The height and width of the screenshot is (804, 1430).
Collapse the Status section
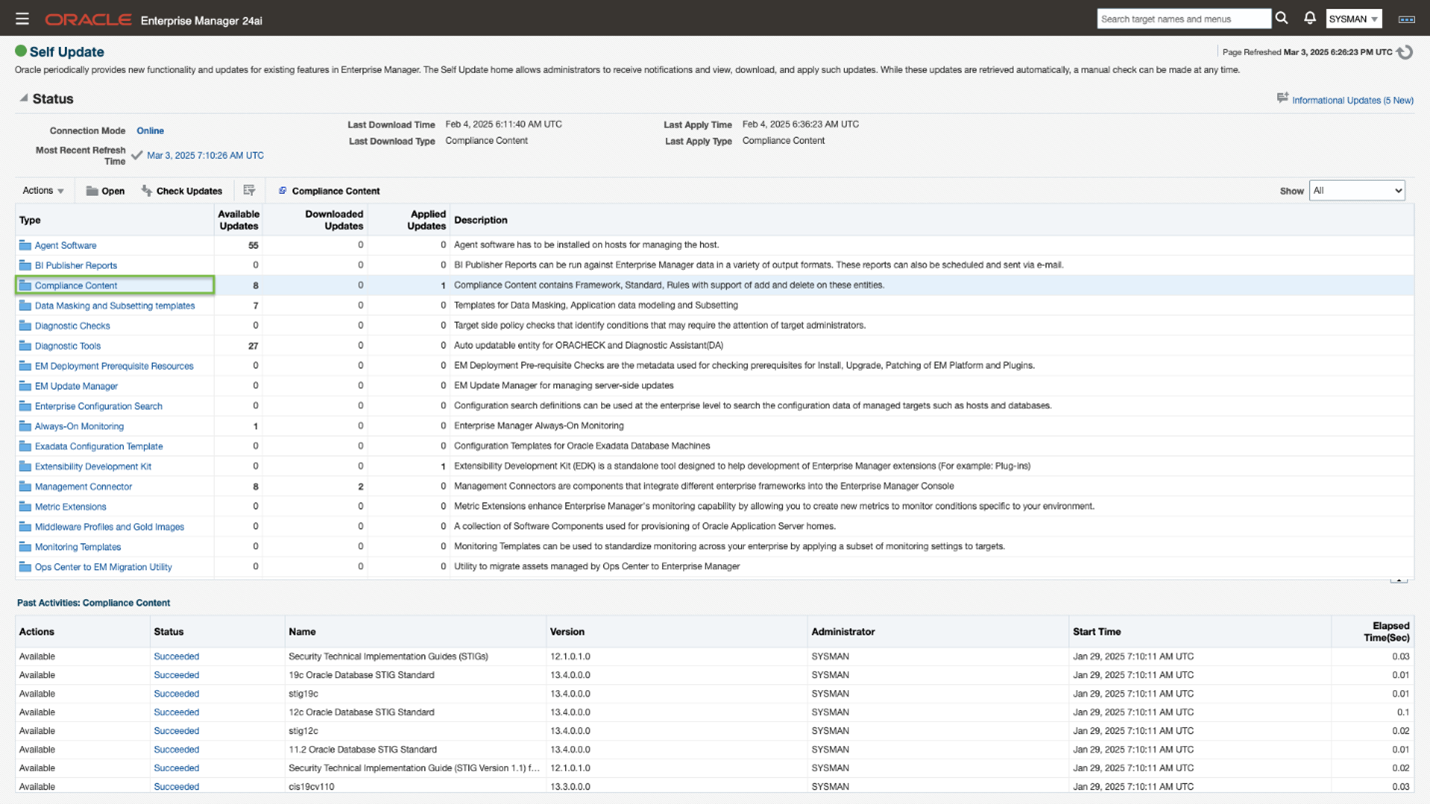point(23,99)
